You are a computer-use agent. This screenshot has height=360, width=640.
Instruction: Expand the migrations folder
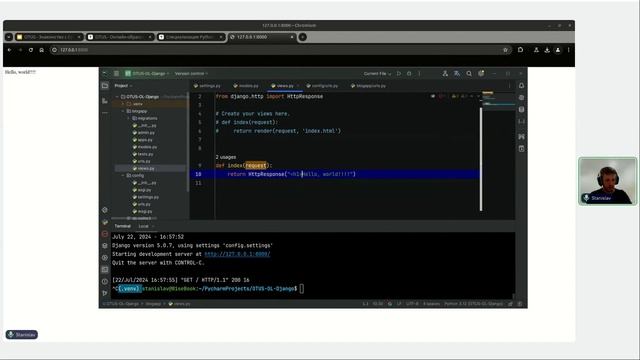point(128,118)
